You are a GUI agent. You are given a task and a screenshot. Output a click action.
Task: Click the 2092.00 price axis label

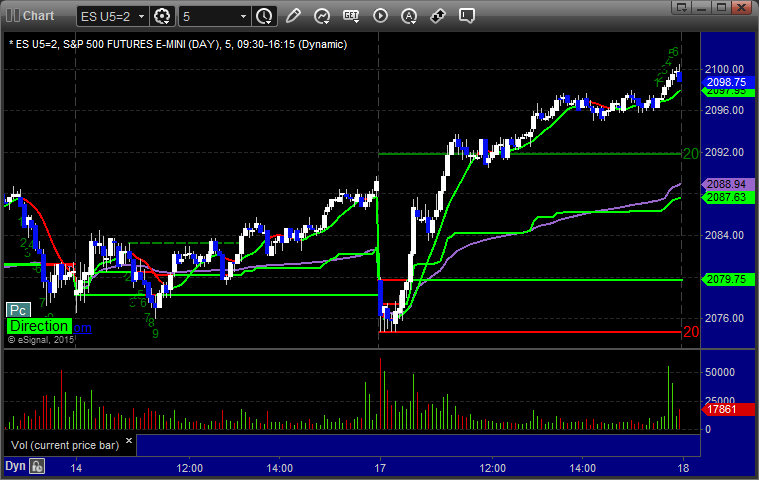tap(724, 152)
